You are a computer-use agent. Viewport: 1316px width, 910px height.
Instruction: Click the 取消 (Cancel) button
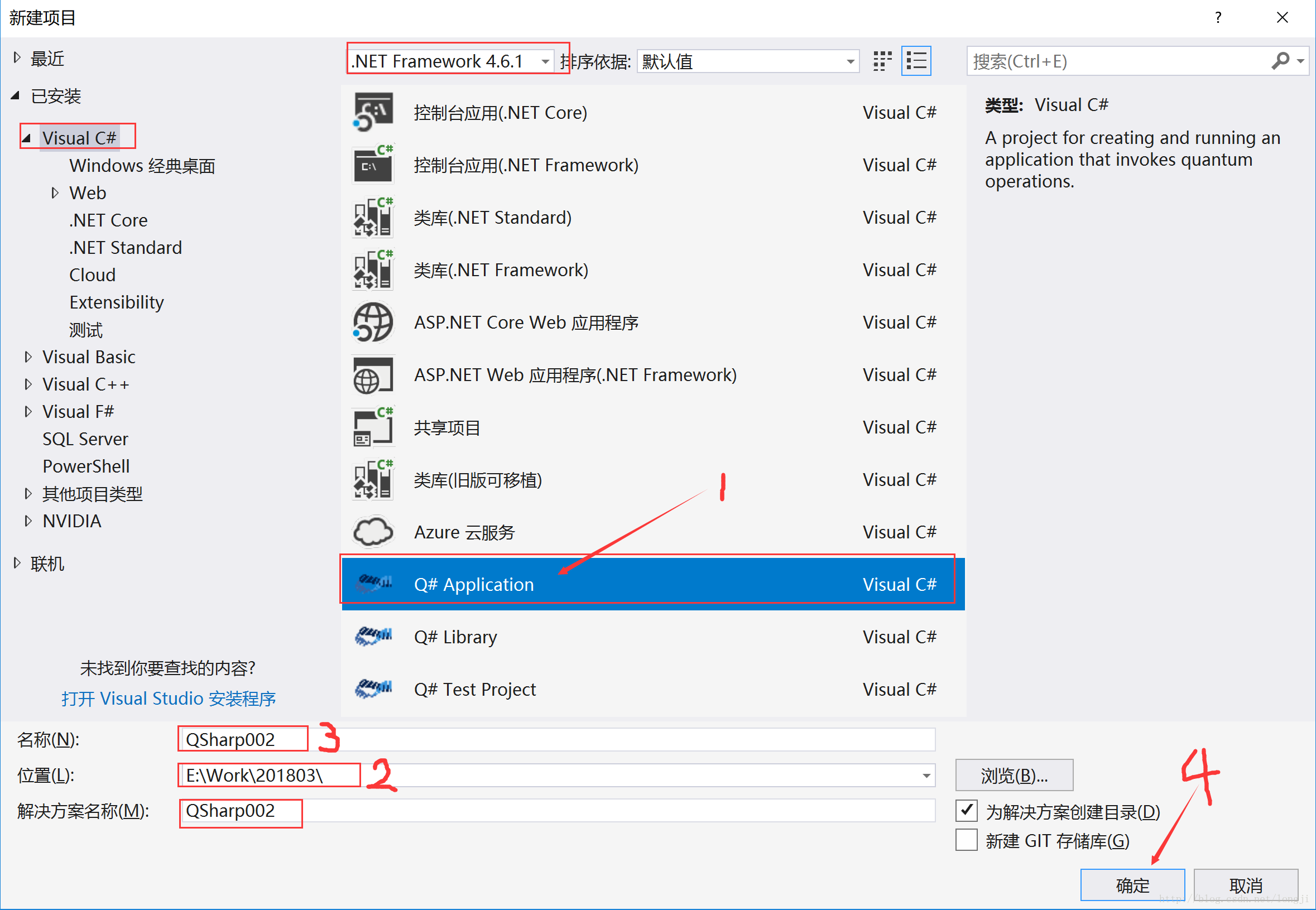[1246, 885]
